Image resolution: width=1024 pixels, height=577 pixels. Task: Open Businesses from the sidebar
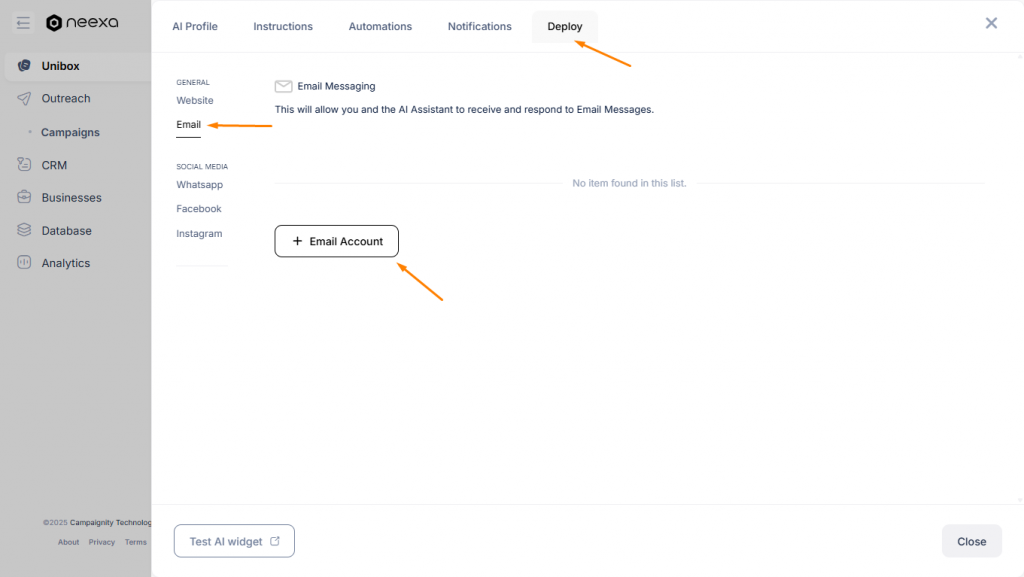(71, 197)
